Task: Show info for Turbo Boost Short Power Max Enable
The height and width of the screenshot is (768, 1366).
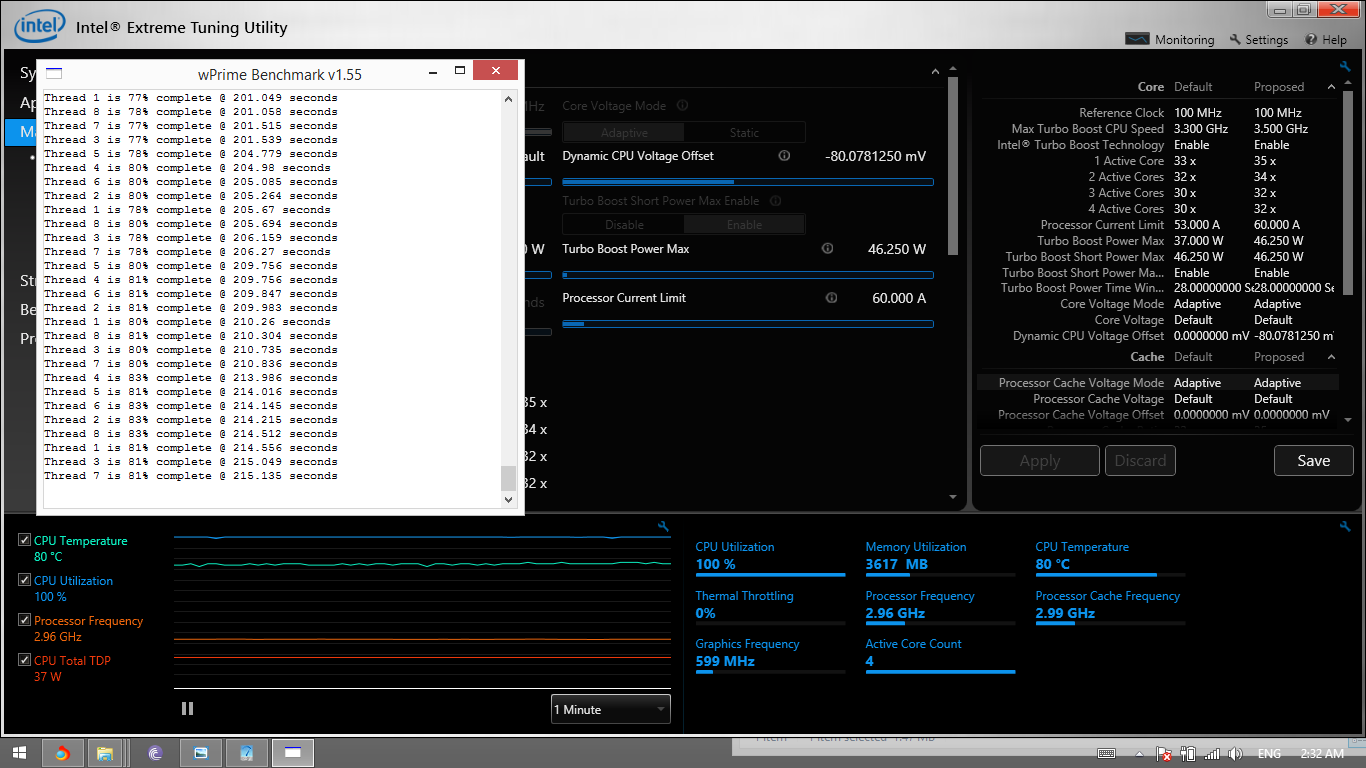Action: (x=776, y=201)
